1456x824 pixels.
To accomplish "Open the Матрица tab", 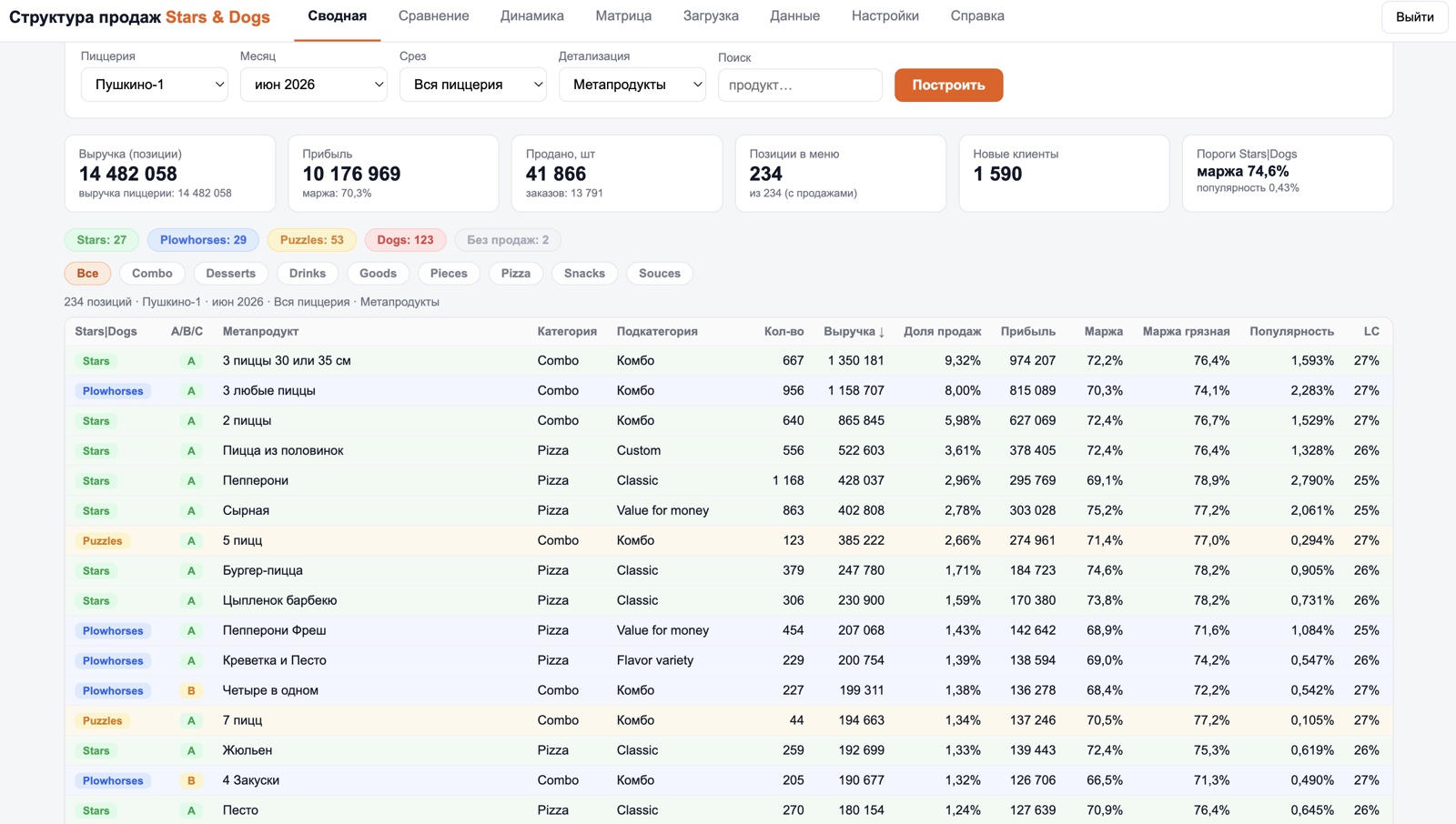I will [x=623, y=16].
